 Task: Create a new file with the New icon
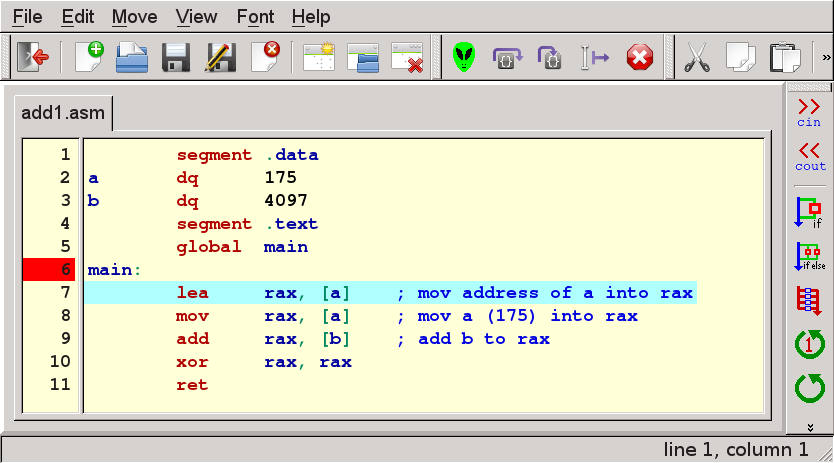pyautogui.click(x=89, y=57)
